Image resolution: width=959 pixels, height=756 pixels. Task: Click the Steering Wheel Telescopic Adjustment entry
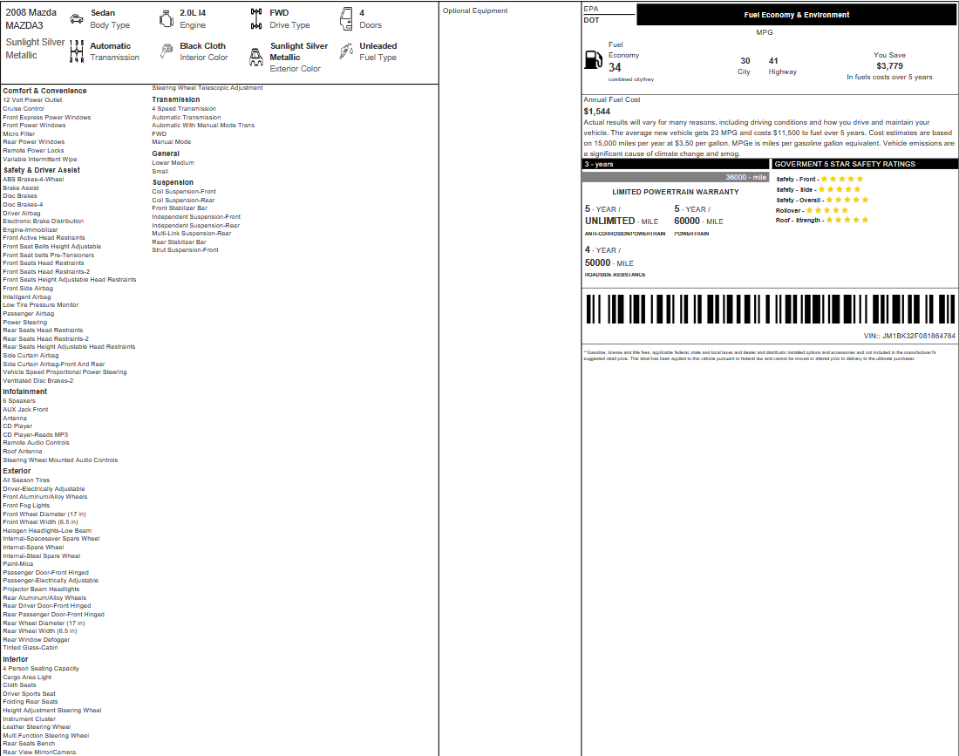pos(207,88)
